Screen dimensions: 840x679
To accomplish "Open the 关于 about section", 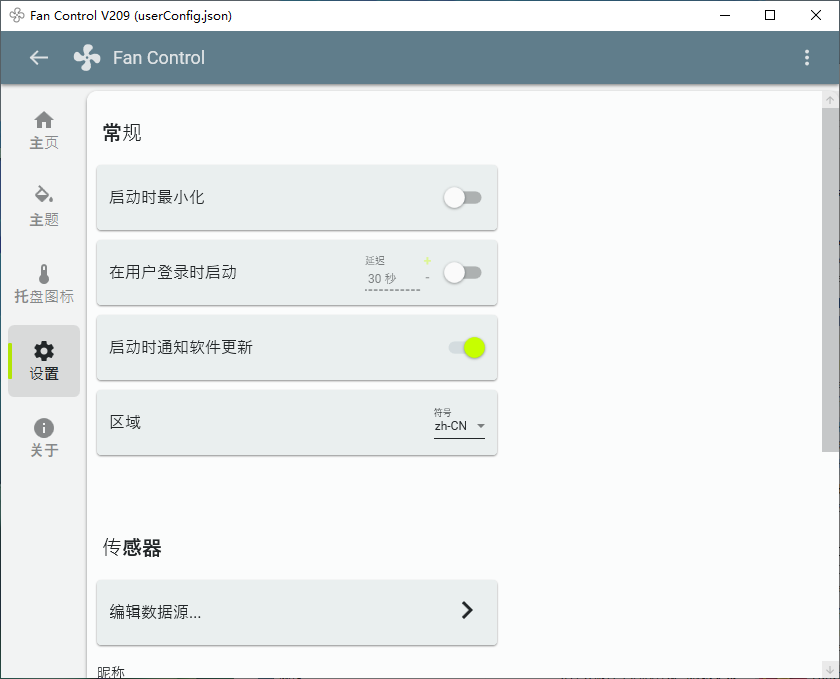I will 44,437.
